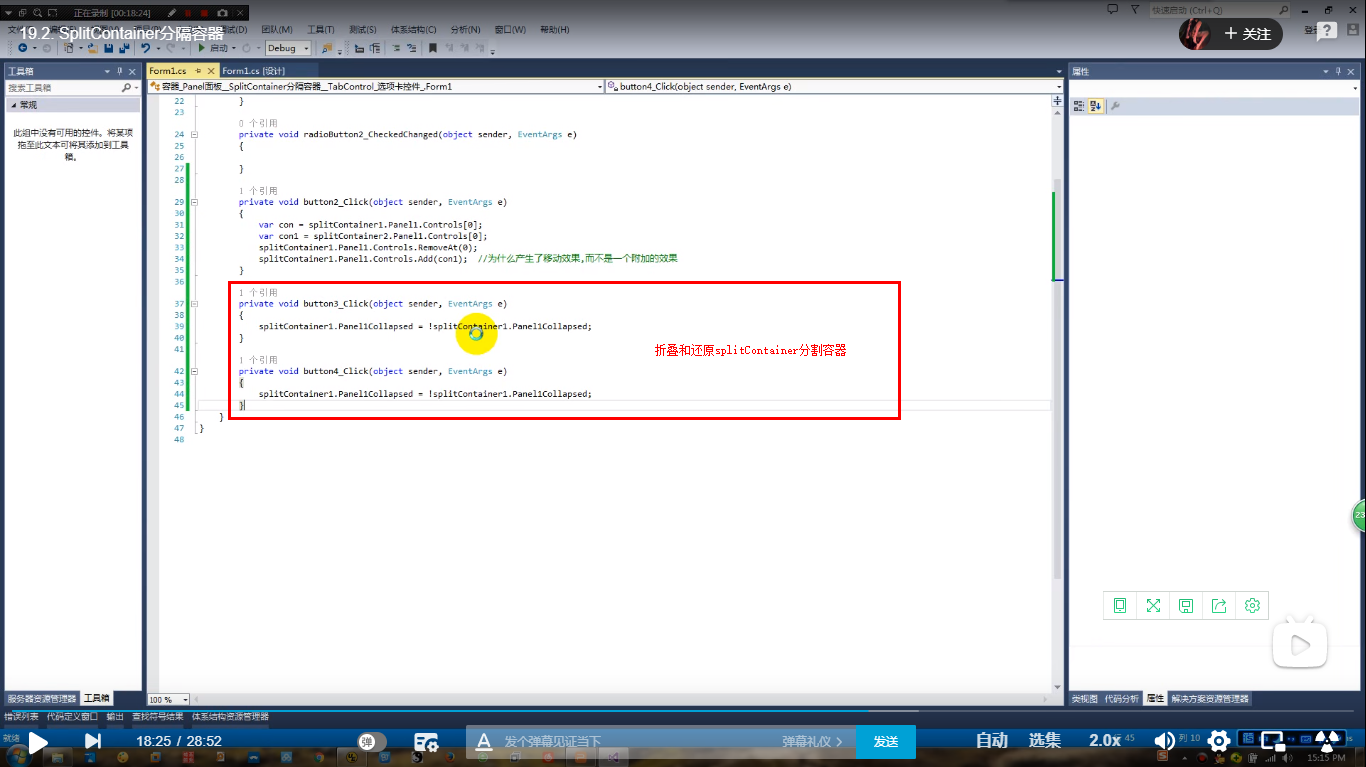Start debugging with the green Run arrow
The image size is (1366, 767).
click(200, 47)
